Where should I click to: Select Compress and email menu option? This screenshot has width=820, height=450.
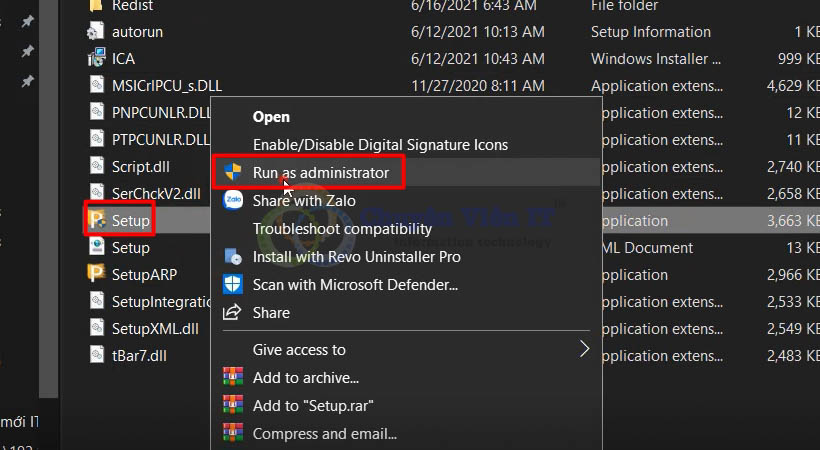[324, 433]
